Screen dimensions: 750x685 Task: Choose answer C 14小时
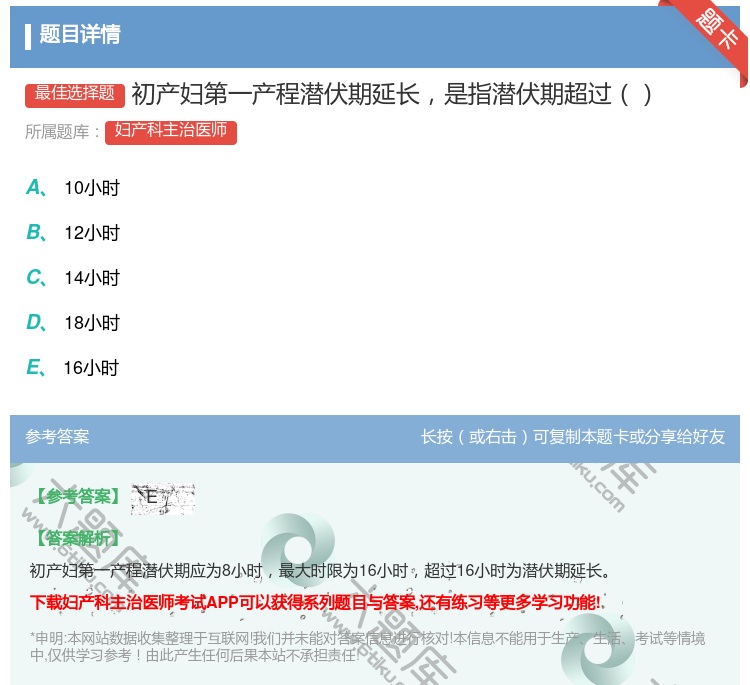pyautogui.click(x=73, y=278)
